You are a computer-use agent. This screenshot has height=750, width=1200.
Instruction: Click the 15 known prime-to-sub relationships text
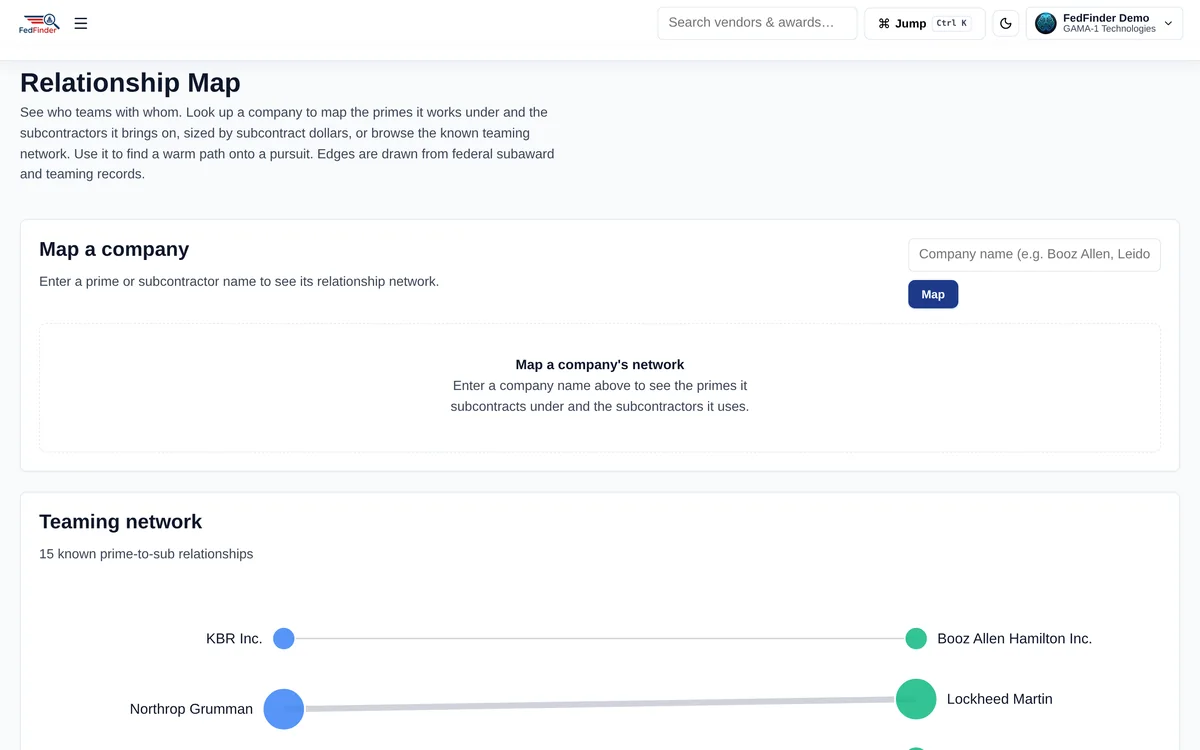[146, 553]
